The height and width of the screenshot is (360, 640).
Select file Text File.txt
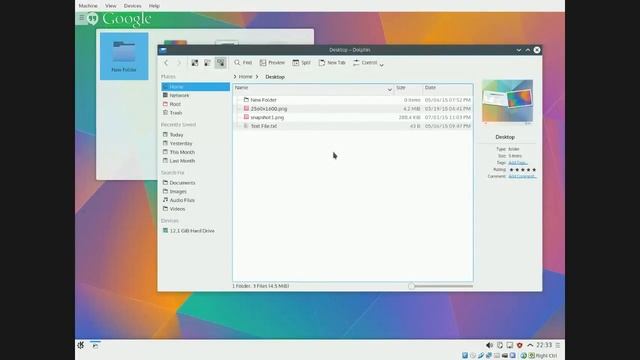353,126
